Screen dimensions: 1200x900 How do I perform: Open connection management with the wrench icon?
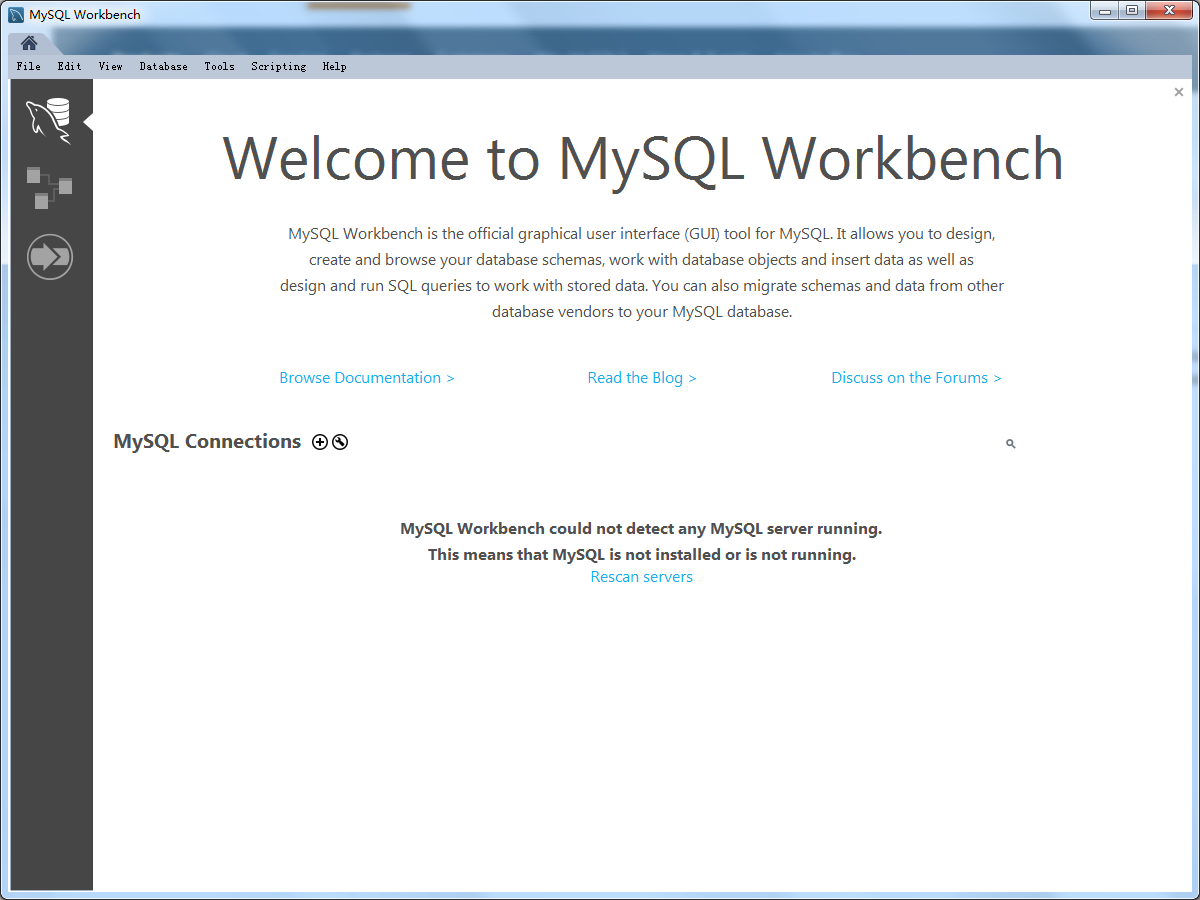pos(340,441)
